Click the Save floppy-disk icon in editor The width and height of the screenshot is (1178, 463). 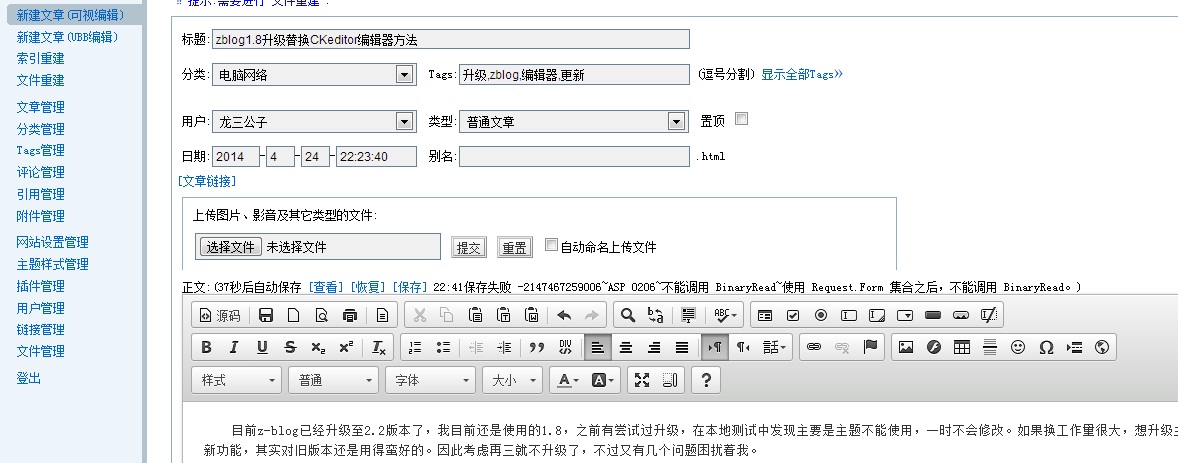pyautogui.click(x=265, y=316)
